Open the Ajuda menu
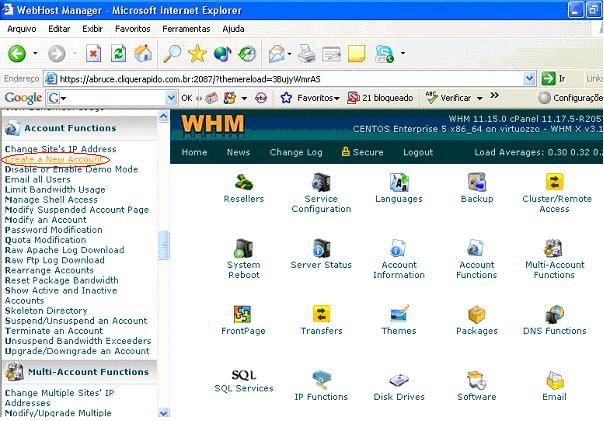Viewport: 604px width, 421px height. click(x=233, y=29)
